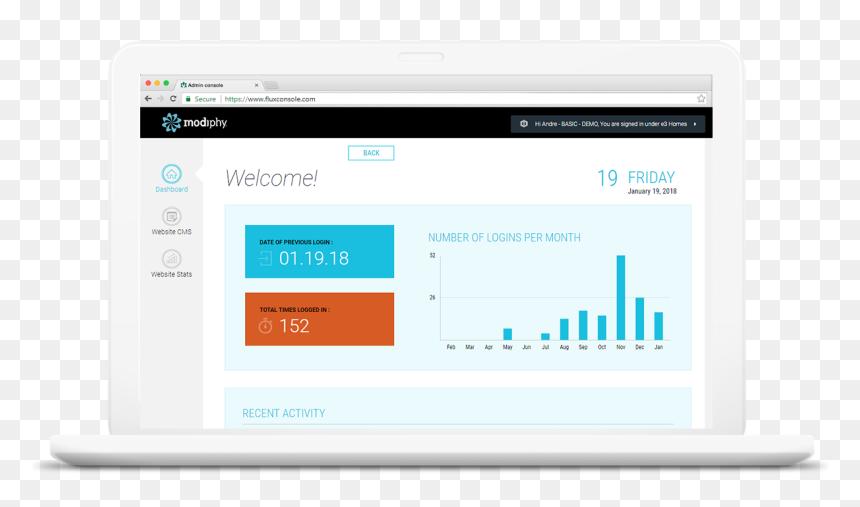Click the Website Stats label
The height and width of the screenshot is (507, 860).
172,274
